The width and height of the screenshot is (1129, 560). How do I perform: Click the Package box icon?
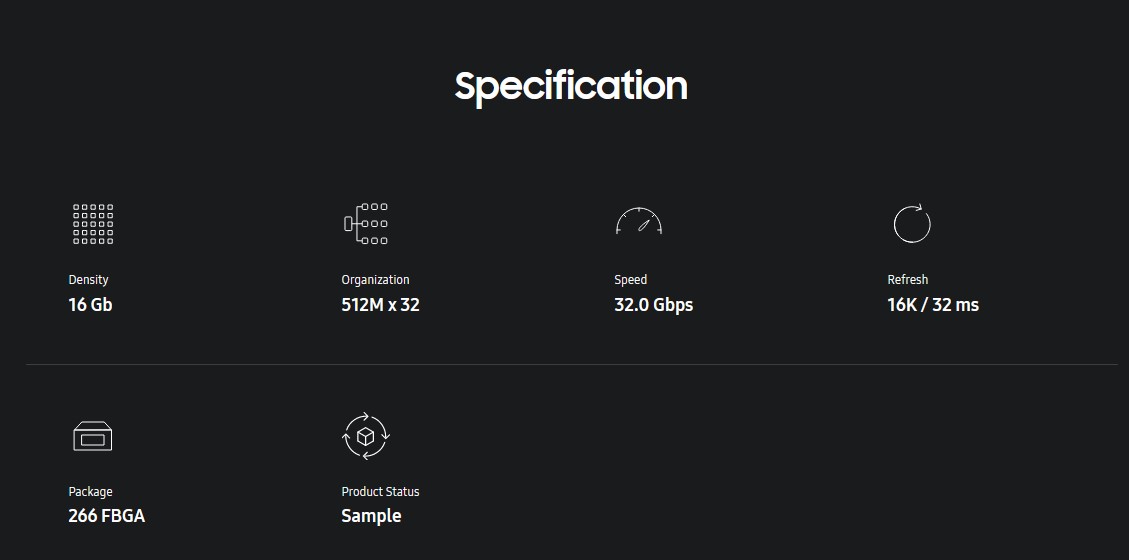(x=93, y=436)
